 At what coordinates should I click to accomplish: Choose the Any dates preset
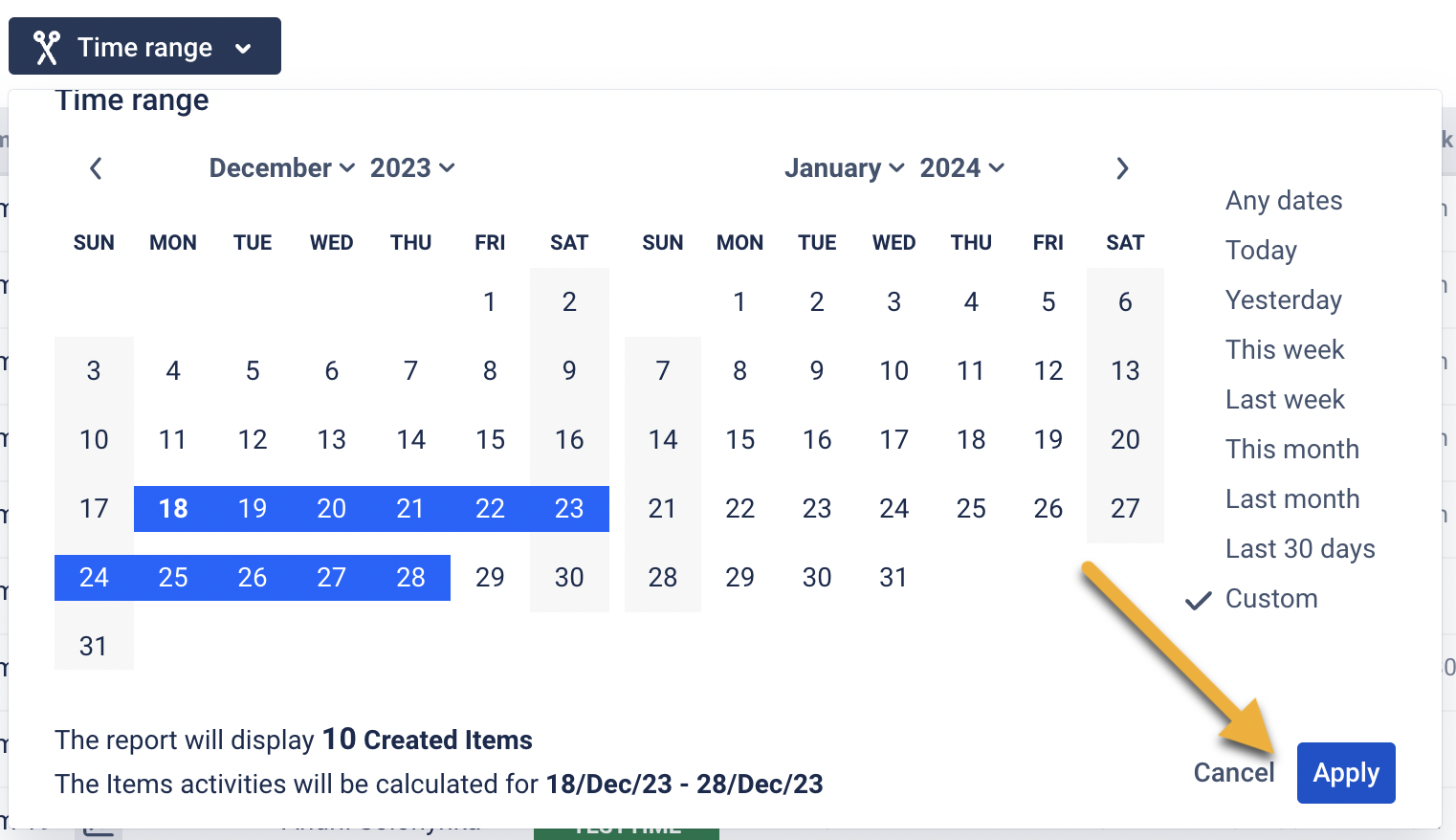click(x=1284, y=201)
